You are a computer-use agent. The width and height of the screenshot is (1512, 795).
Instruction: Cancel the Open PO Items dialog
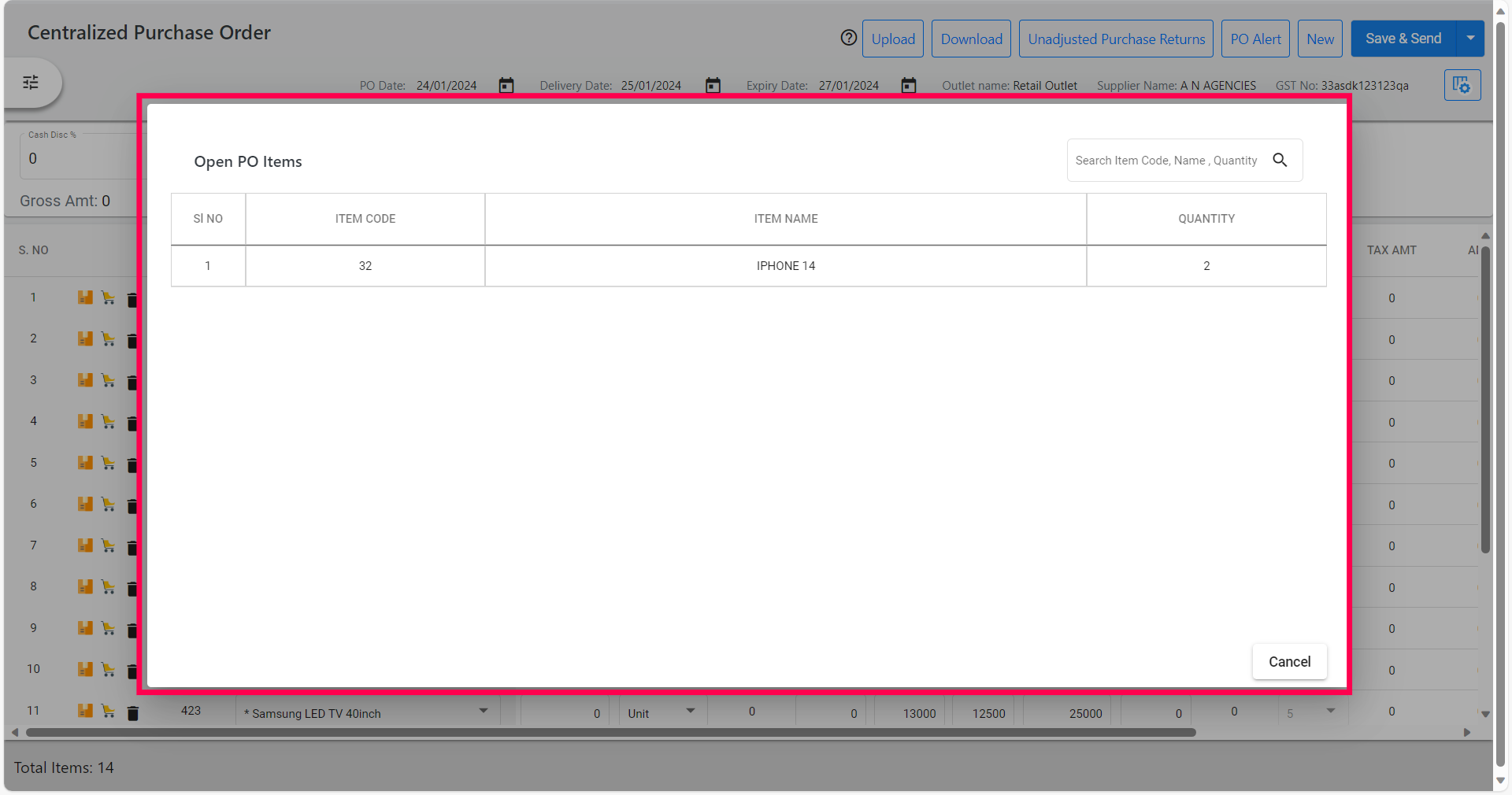click(x=1289, y=662)
